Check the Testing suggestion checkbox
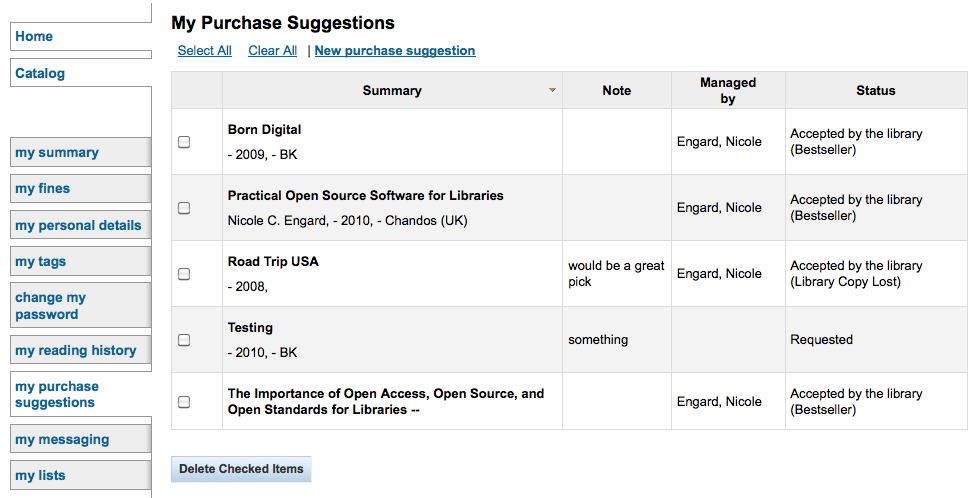Image resolution: width=975 pixels, height=498 pixels. (184, 339)
